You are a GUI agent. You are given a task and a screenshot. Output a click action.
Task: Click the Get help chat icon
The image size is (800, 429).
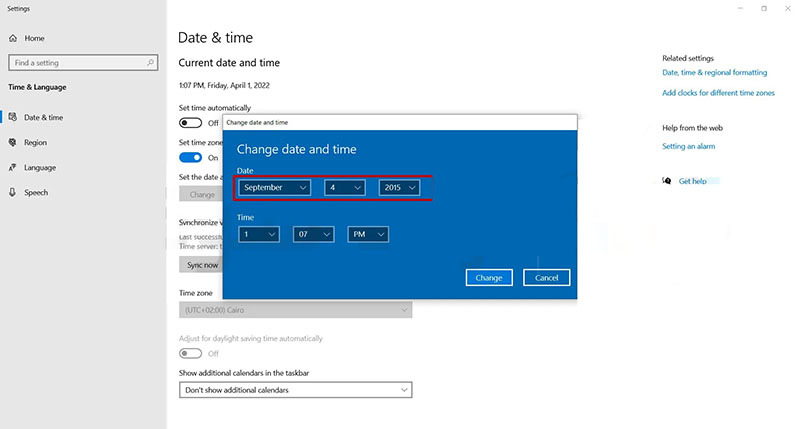point(666,181)
